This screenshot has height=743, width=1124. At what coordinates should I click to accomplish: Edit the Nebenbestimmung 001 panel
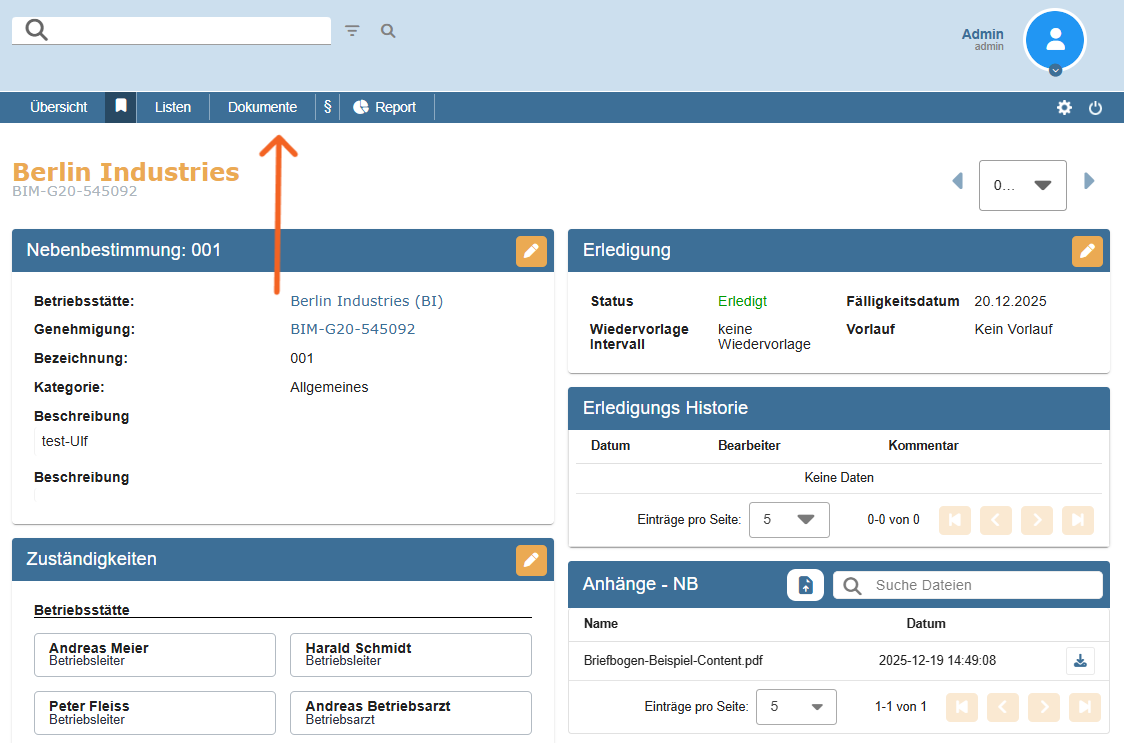531,251
